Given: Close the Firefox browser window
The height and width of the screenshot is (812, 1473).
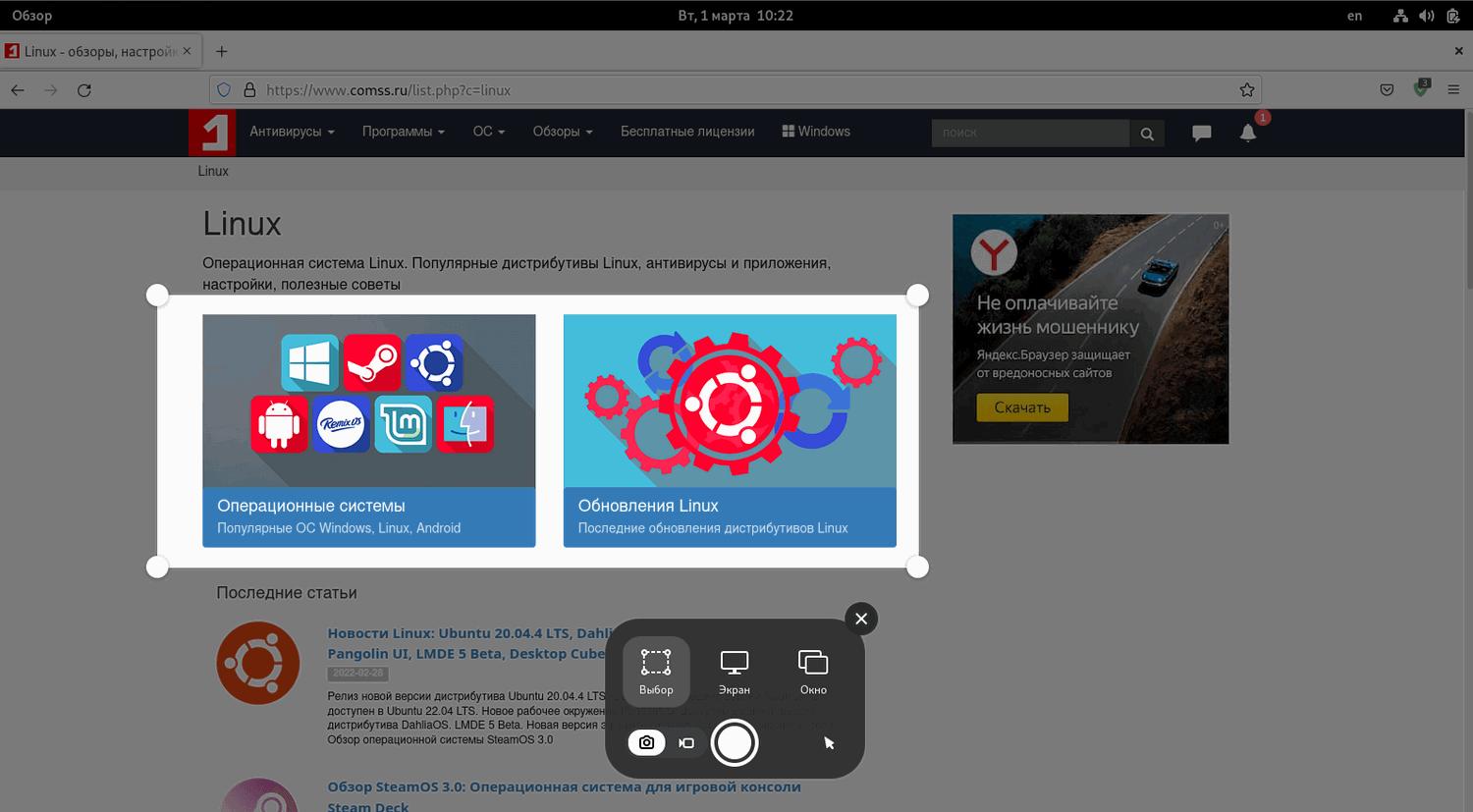Looking at the screenshot, I should pos(1458,51).
